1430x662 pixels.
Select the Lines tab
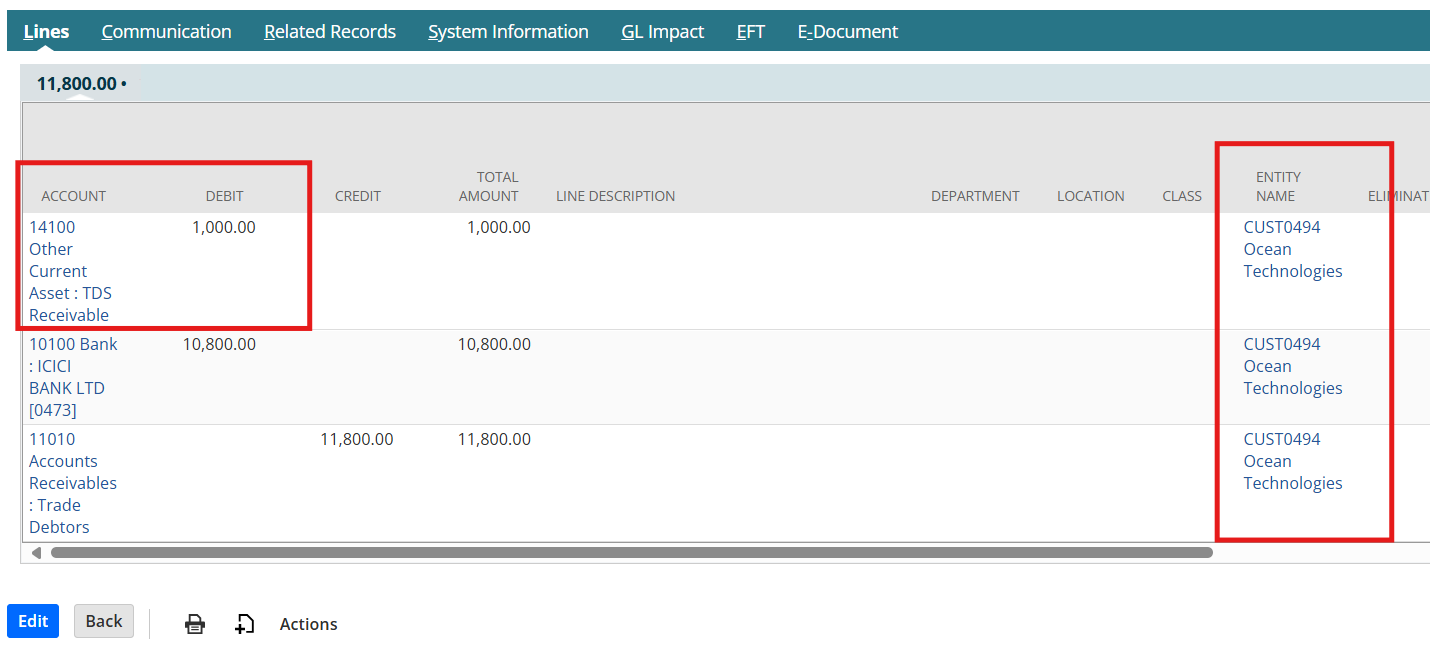pyautogui.click(x=46, y=32)
